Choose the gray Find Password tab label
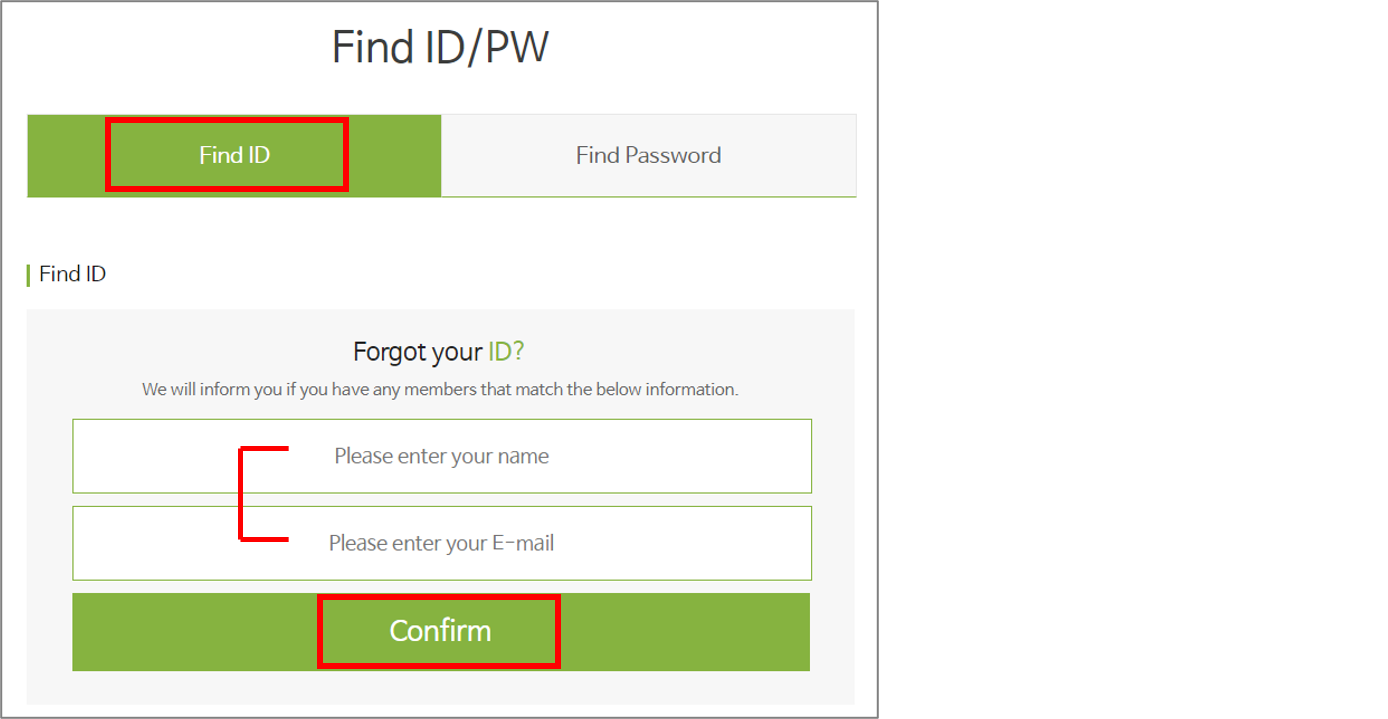The height and width of the screenshot is (719, 1388). [x=648, y=155]
